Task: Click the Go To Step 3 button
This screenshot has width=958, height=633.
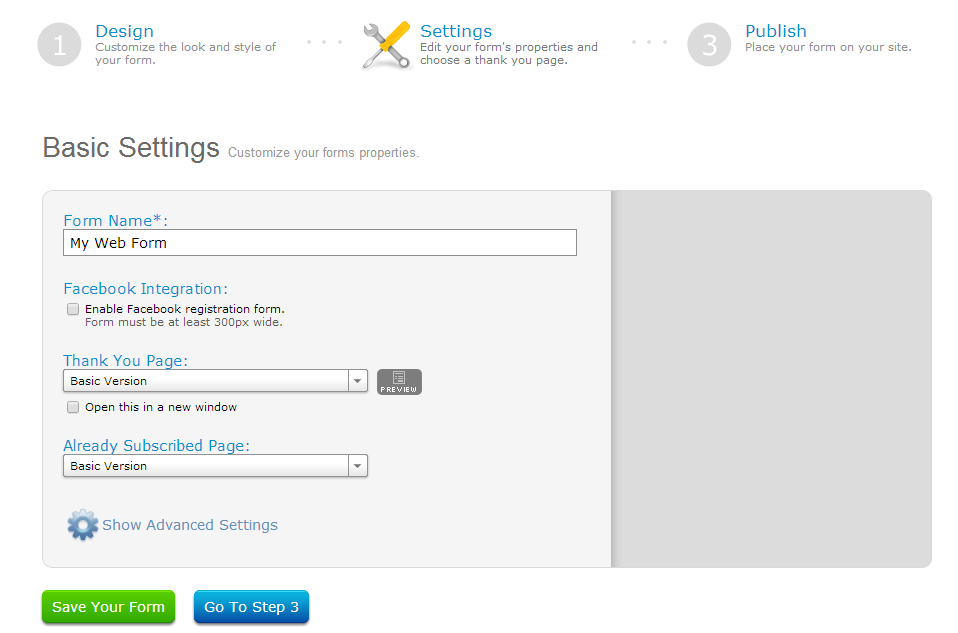Action: click(x=251, y=607)
